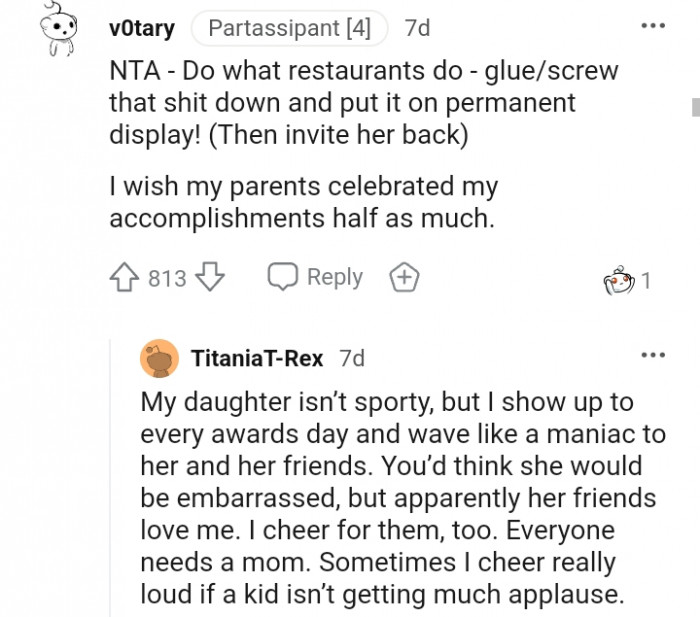Click the 813 vote count
The height and width of the screenshot is (617, 700).
[167, 279]
